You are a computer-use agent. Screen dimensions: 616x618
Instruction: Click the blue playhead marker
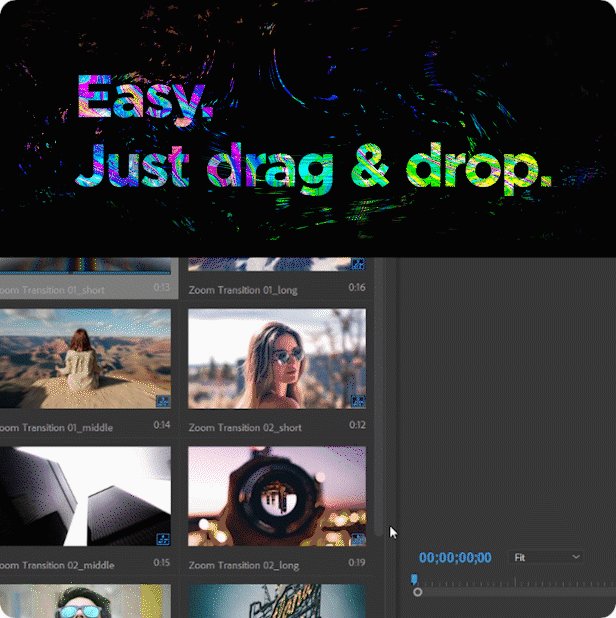414,579
